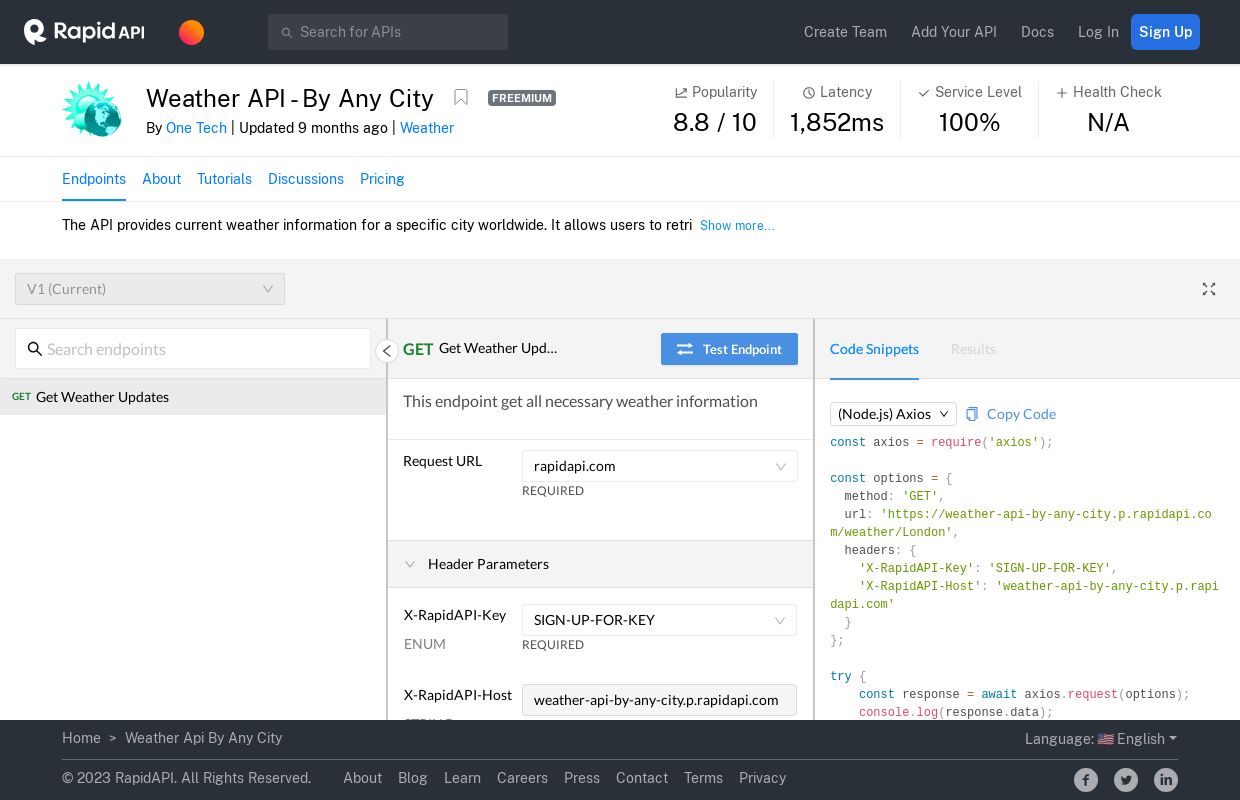
Task: Click the Popularity trend icon
Action: [681, 92]
